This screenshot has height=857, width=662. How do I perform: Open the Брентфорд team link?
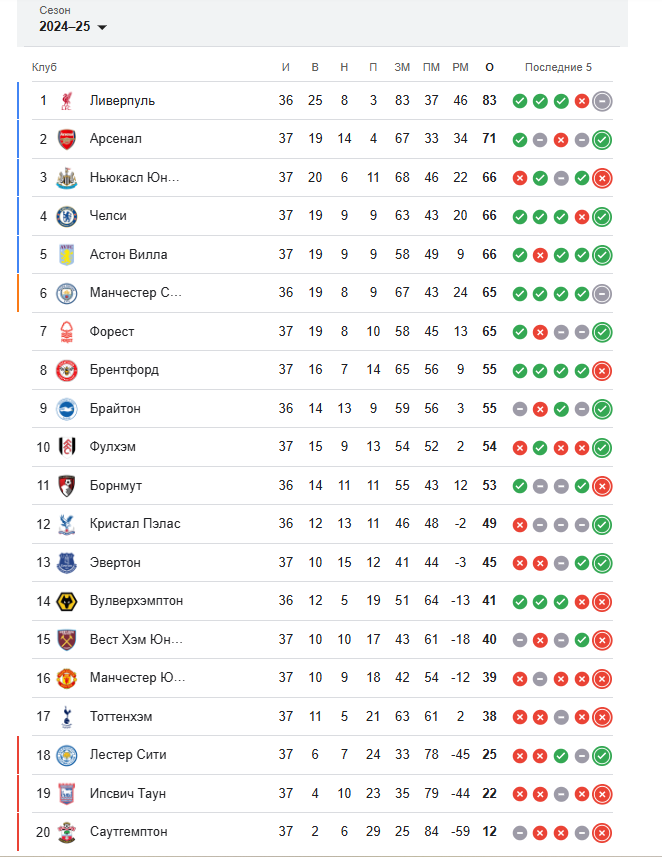coord(124,370)
